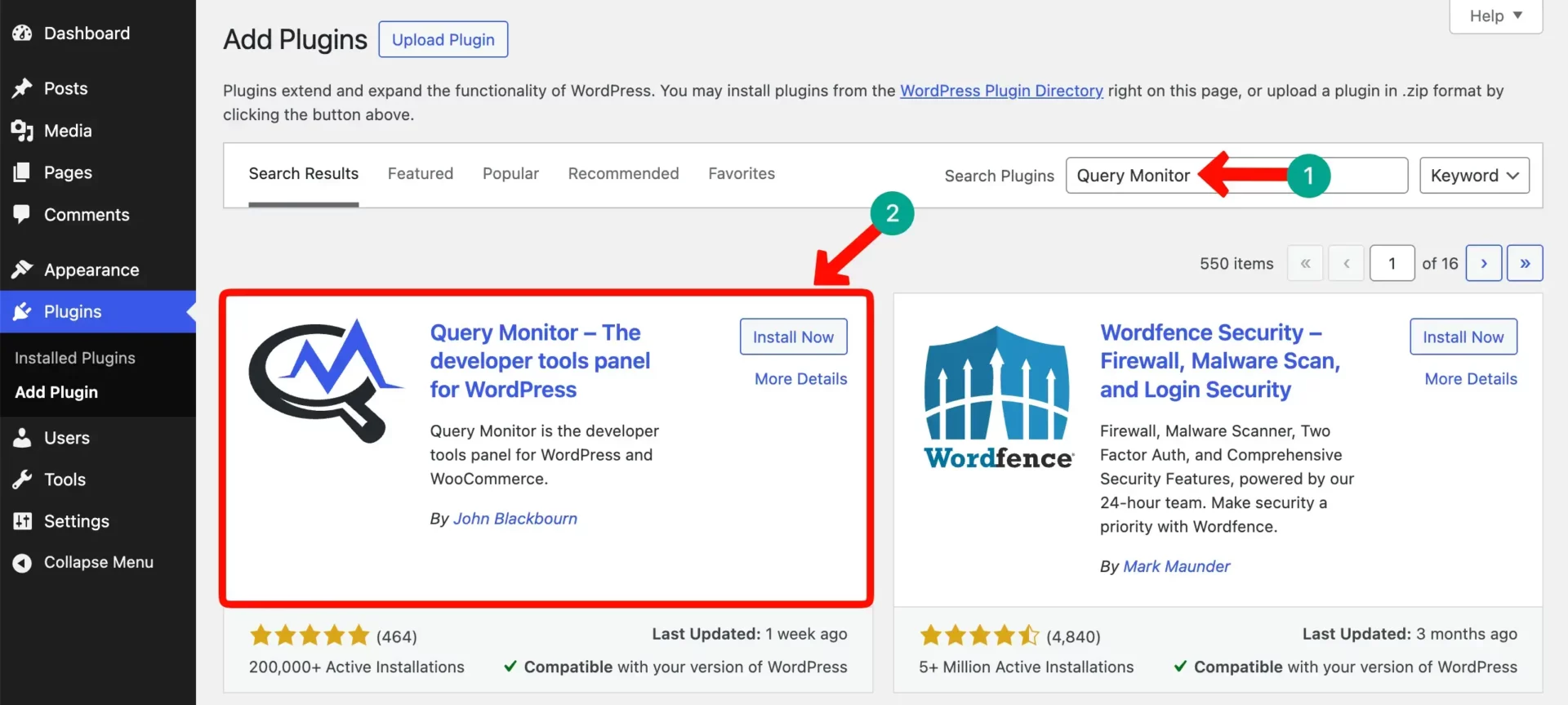1568x705 pixels.
Task: Click the current page number field
Action: 1392,263
